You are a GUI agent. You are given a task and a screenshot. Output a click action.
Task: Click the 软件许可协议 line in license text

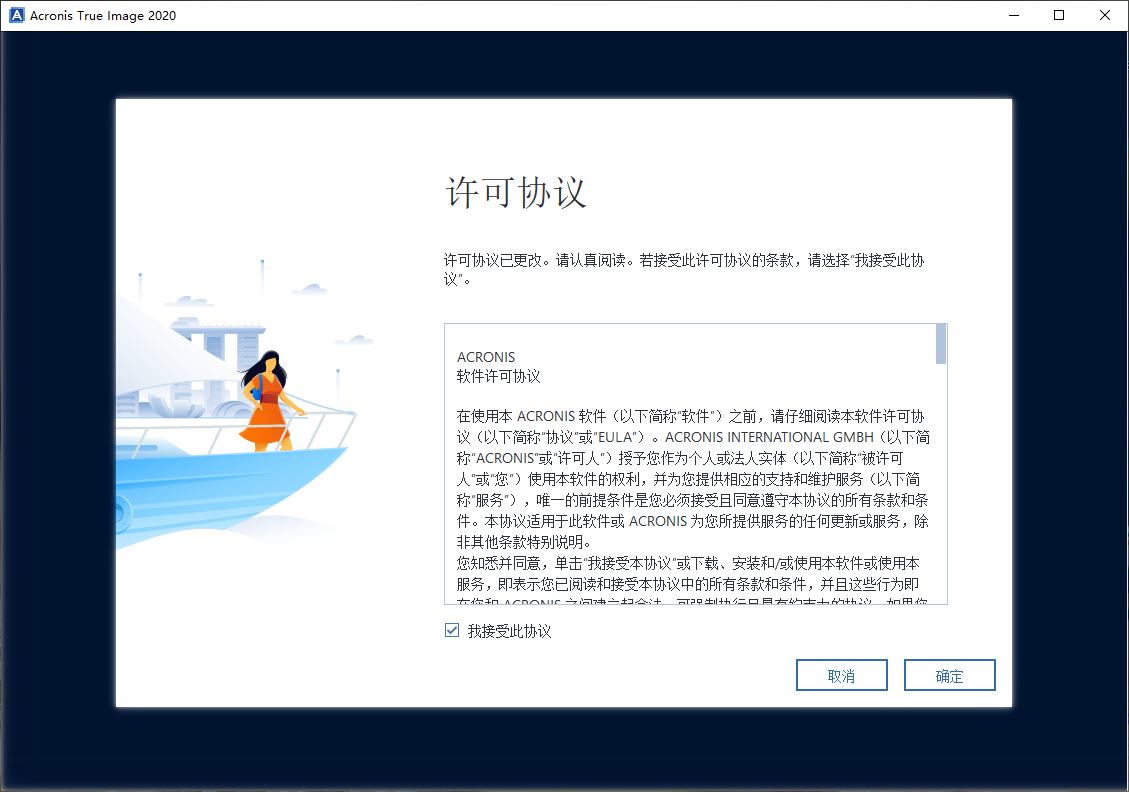click(498, 377)
